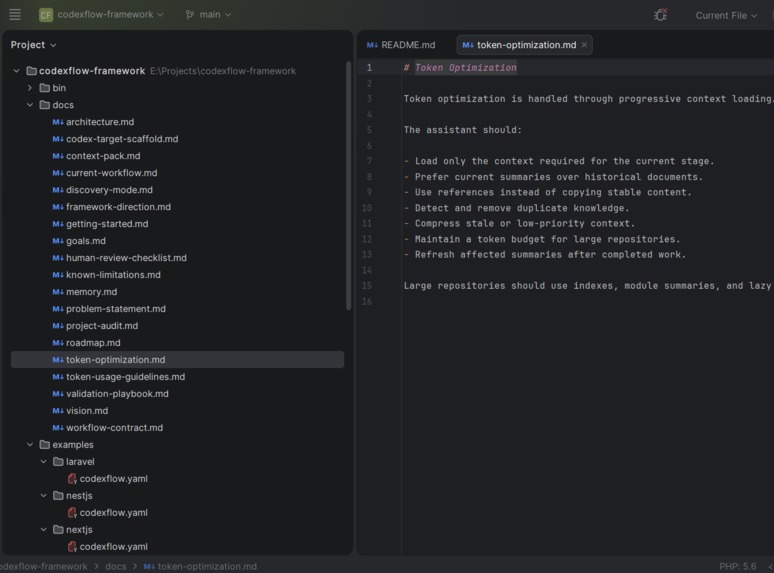Click the laravel codexflow.yaml file icon
This screenshot has height=573, width=774.
pyautogui.click(x=72, y=479)
